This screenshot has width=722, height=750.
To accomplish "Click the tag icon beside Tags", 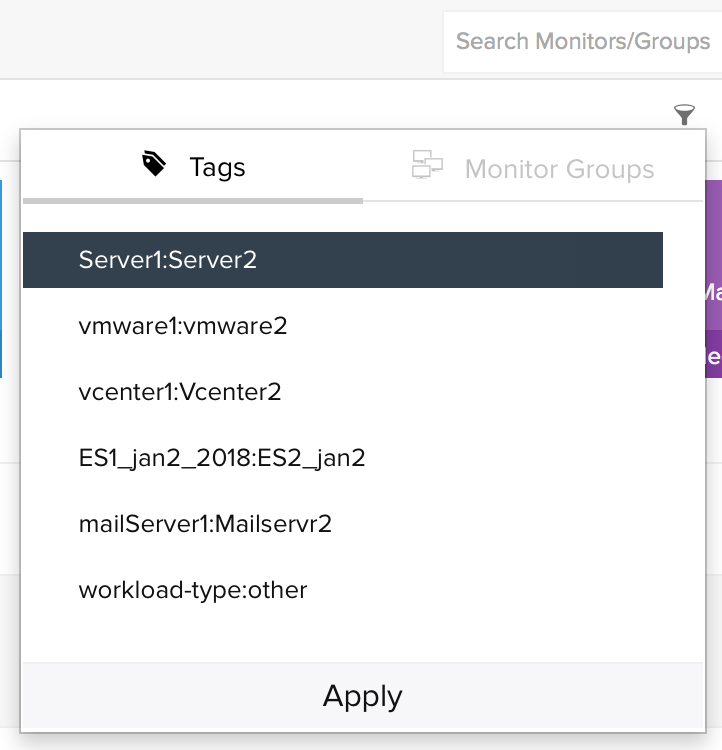I will (x=154, y=165).
